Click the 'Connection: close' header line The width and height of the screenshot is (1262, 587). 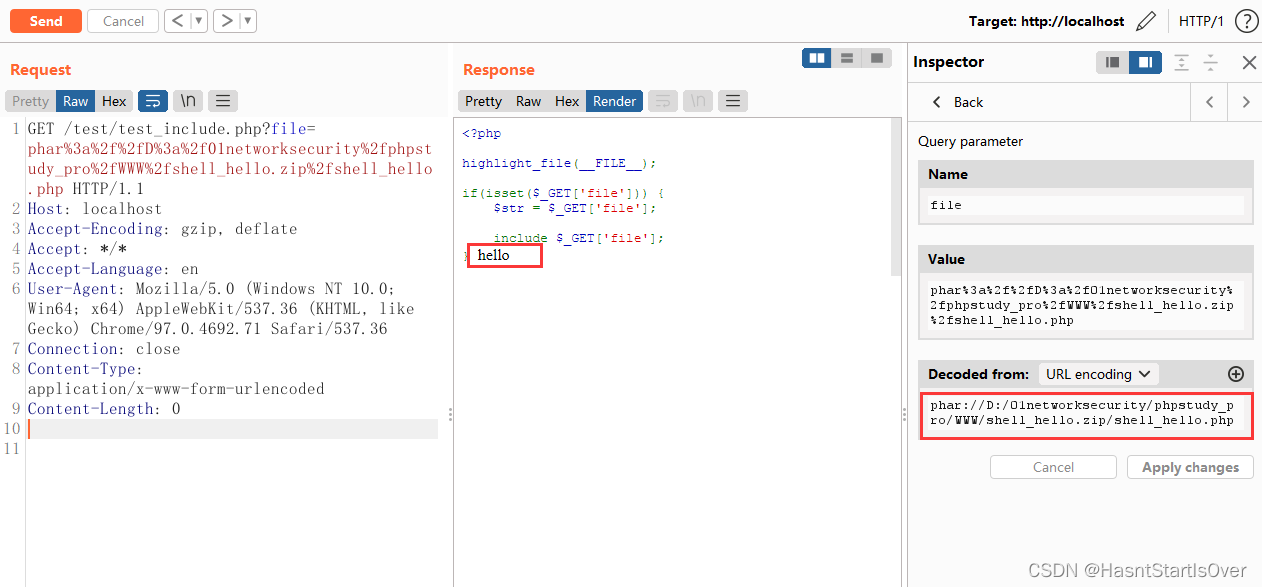pos(104,349)
